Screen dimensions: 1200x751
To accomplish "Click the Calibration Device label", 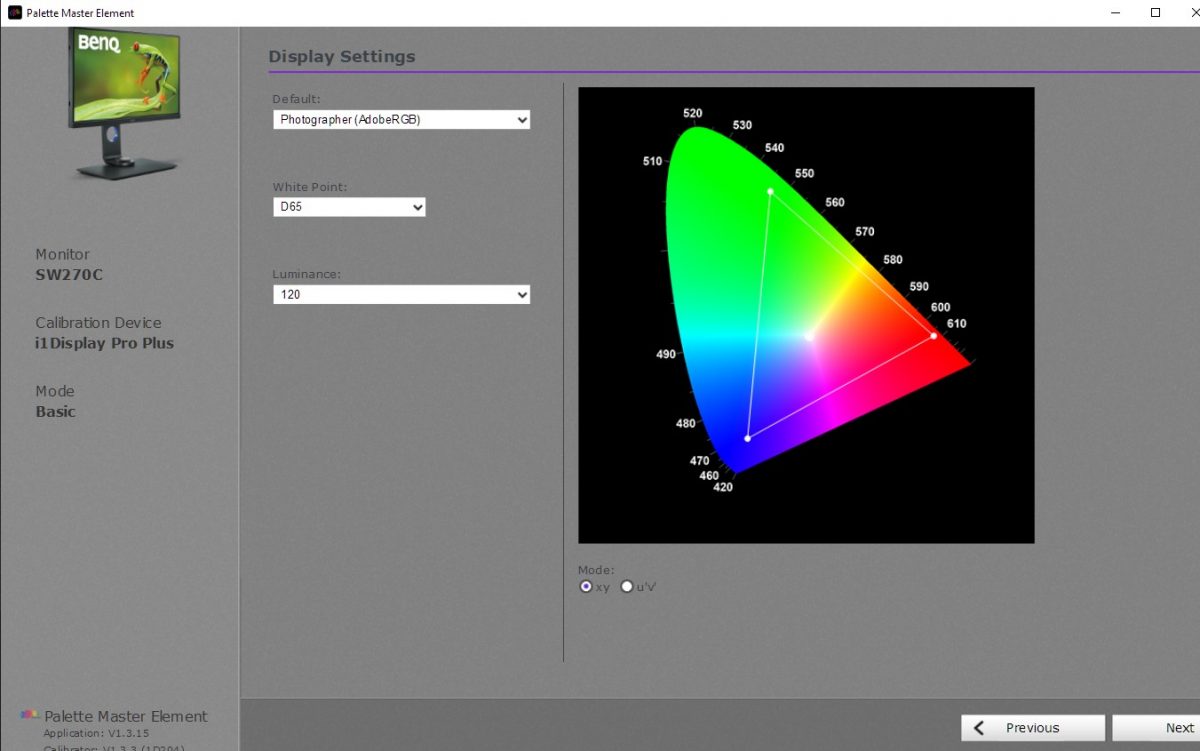I will click(98, 323).
